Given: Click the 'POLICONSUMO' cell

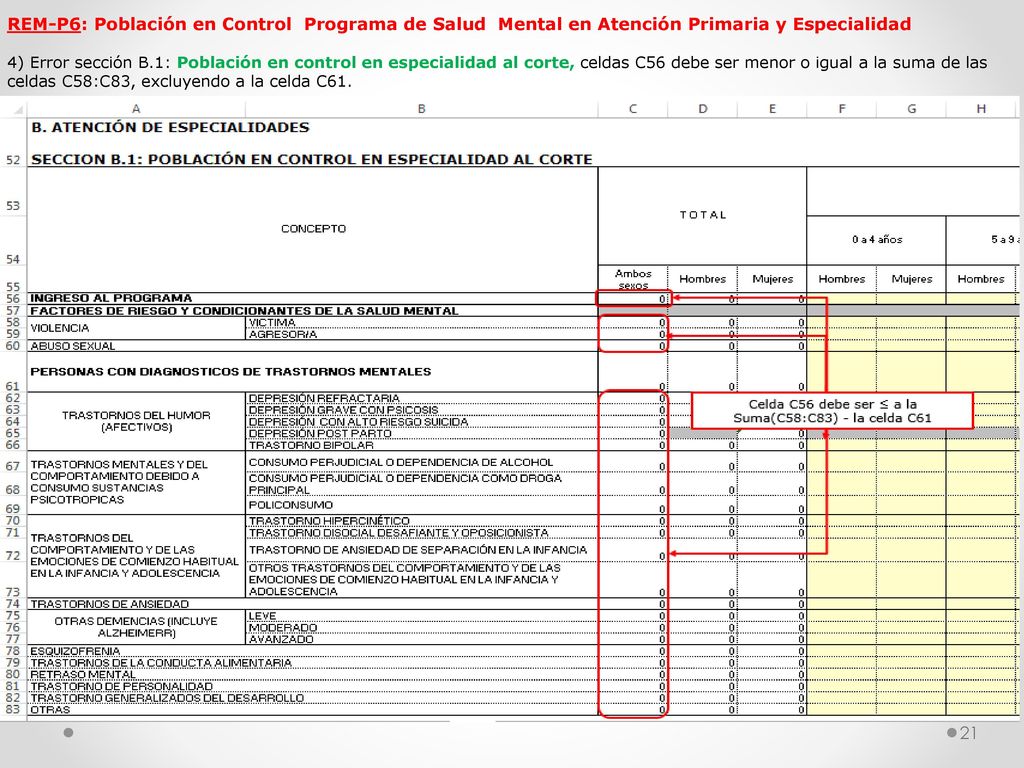Looking at the screenshot, I should click(422, 505).
